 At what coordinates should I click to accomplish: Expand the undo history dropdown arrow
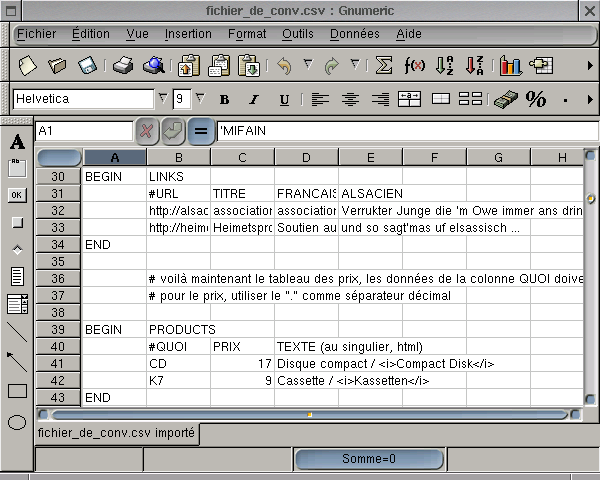coord(308,66)
